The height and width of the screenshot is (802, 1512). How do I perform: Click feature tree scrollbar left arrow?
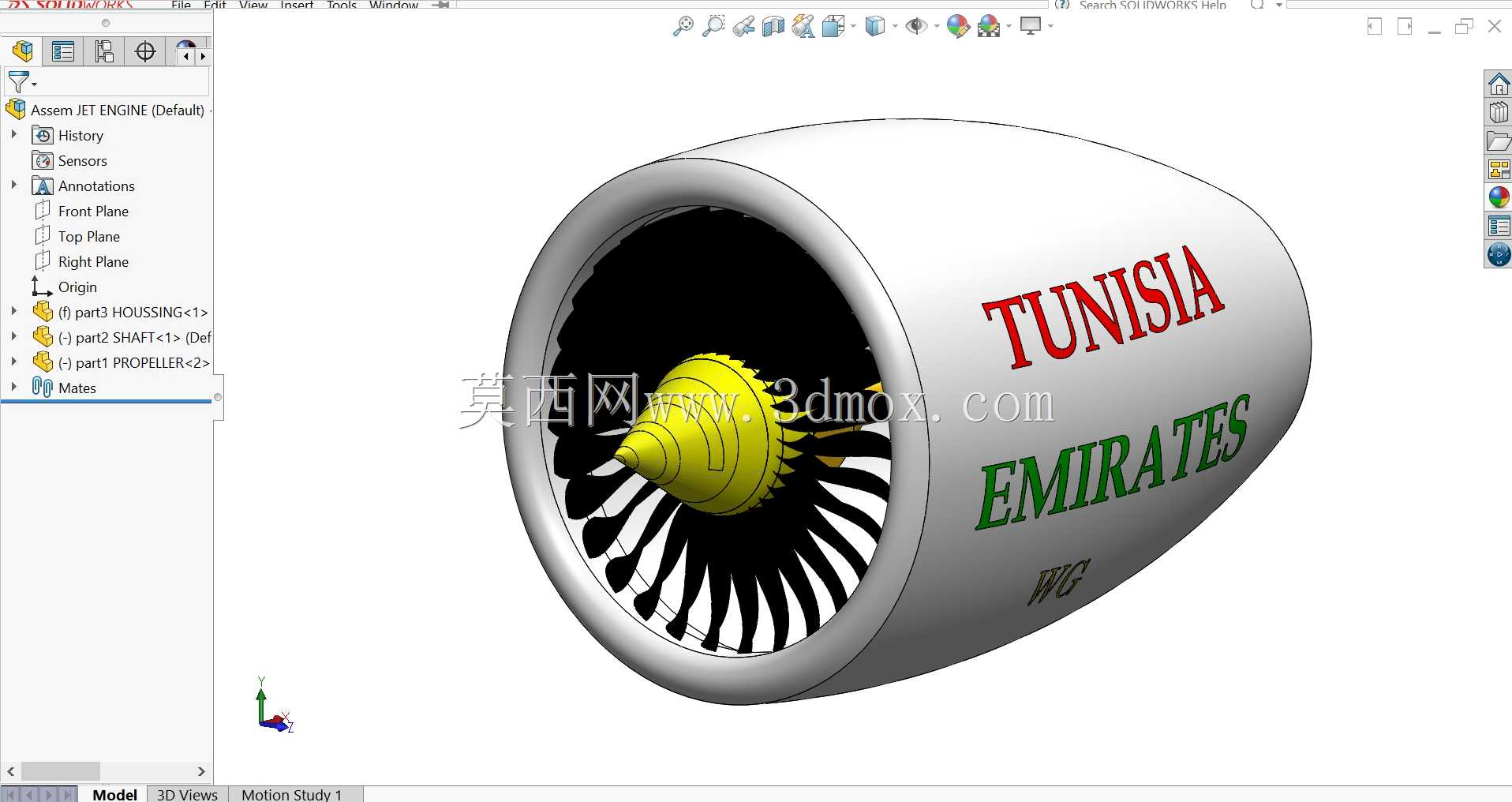(11, 771)
